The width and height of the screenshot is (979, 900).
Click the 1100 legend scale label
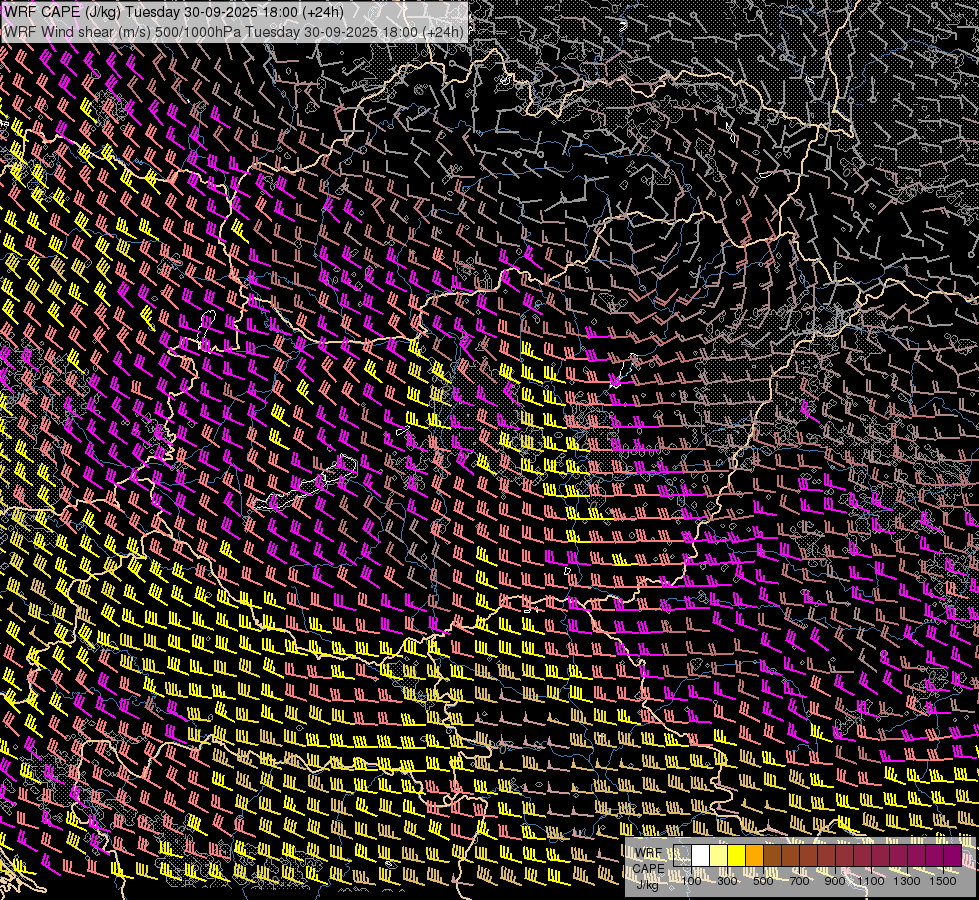pos(872,881)
